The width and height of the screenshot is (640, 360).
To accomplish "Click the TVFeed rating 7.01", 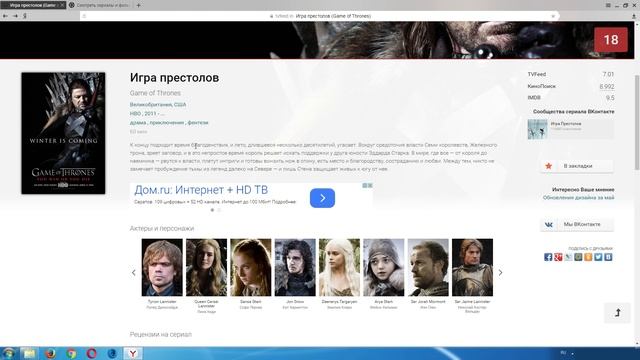I will click(x=608, y=74).
